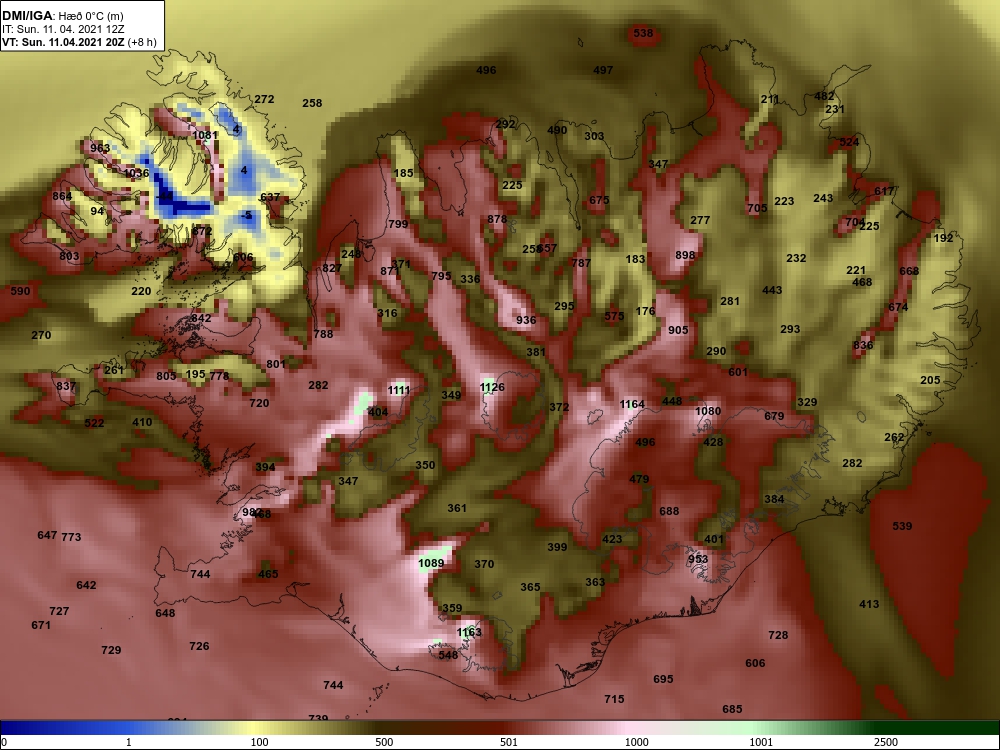The height and width of the screenshot is (750, 1000).
Task: Click the value 272 north of the Westfjords
Action: (264, 99)
